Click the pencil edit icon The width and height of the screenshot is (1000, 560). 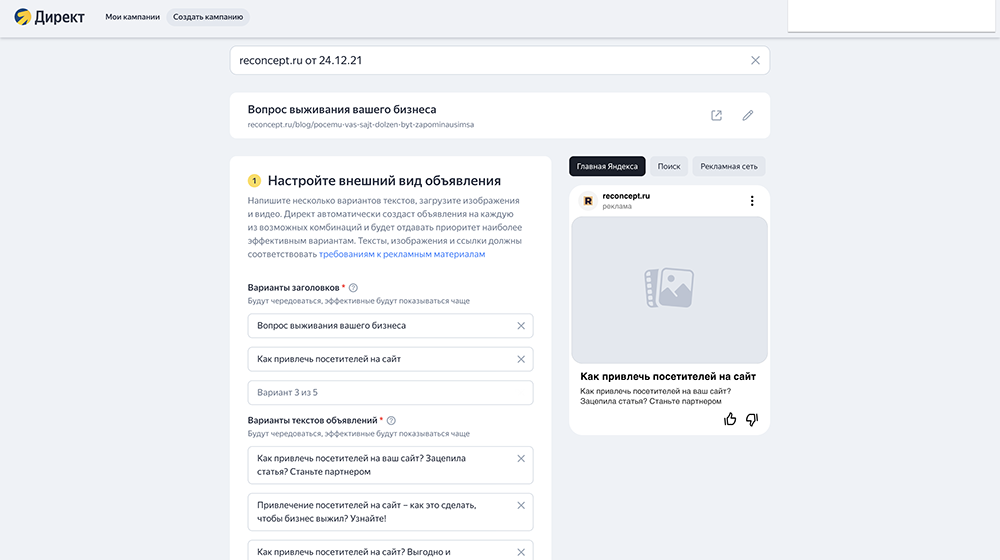click(x=747, y=116)
